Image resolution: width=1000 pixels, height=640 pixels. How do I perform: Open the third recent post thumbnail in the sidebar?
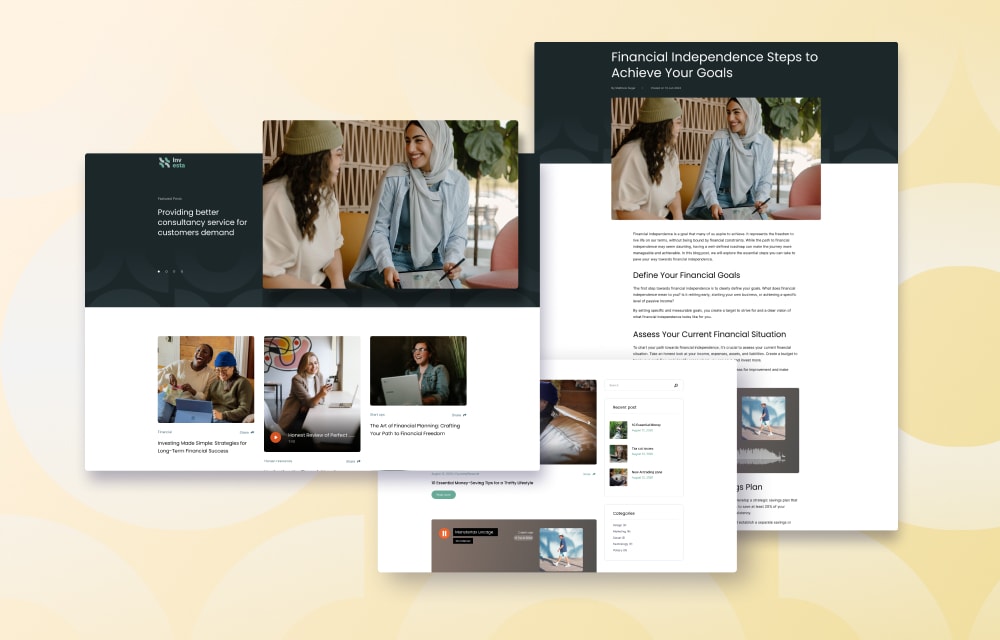pos(618,475)
